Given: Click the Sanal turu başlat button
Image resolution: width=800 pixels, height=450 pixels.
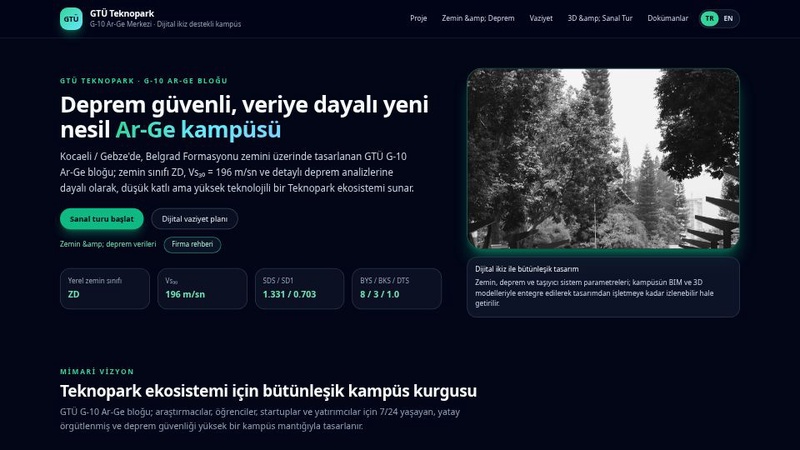Looking at the screenshot, I should click(102, 219).
